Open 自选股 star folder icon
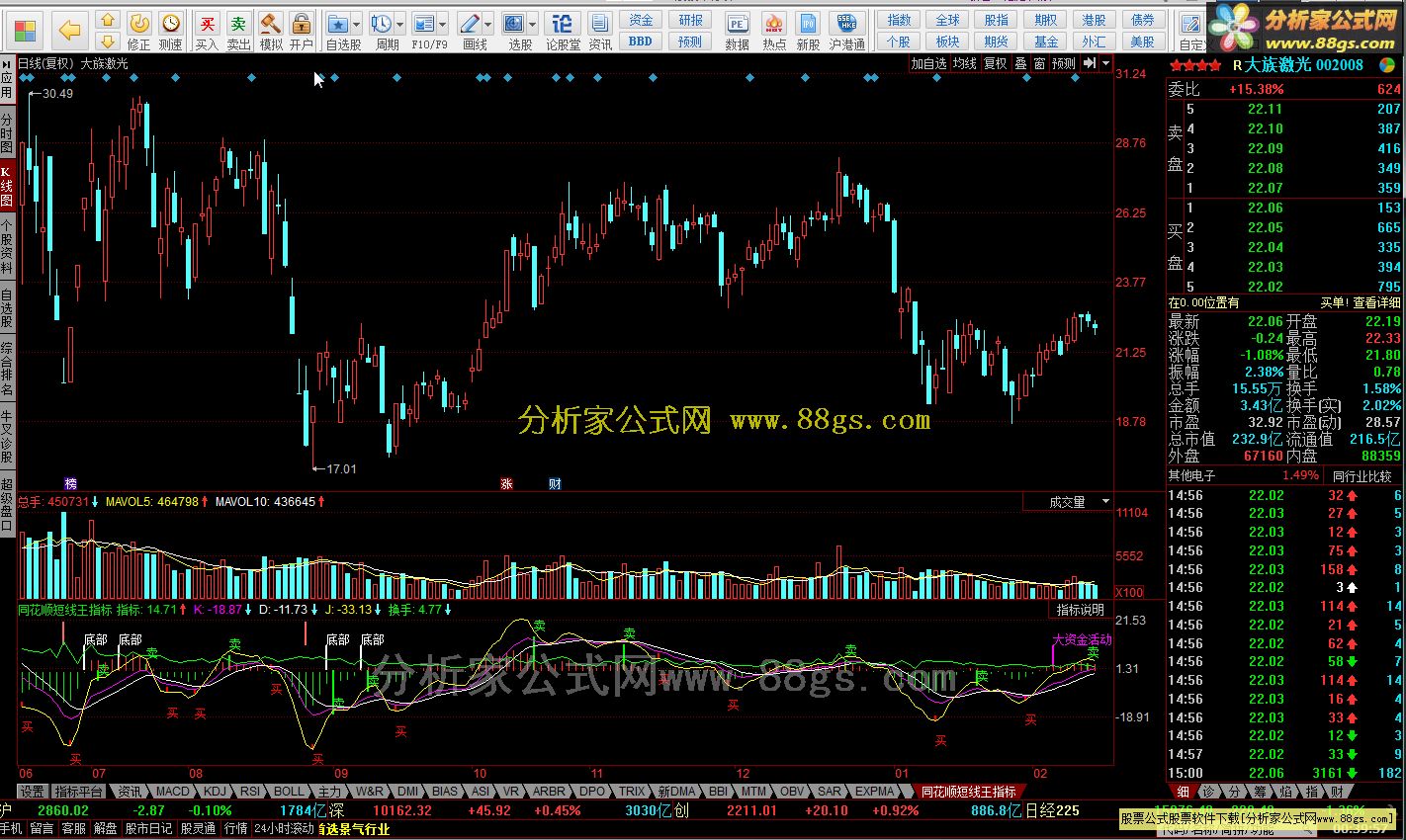This screenshot has height=840, width=1406. pyautogui.click(x=339, y=23)
